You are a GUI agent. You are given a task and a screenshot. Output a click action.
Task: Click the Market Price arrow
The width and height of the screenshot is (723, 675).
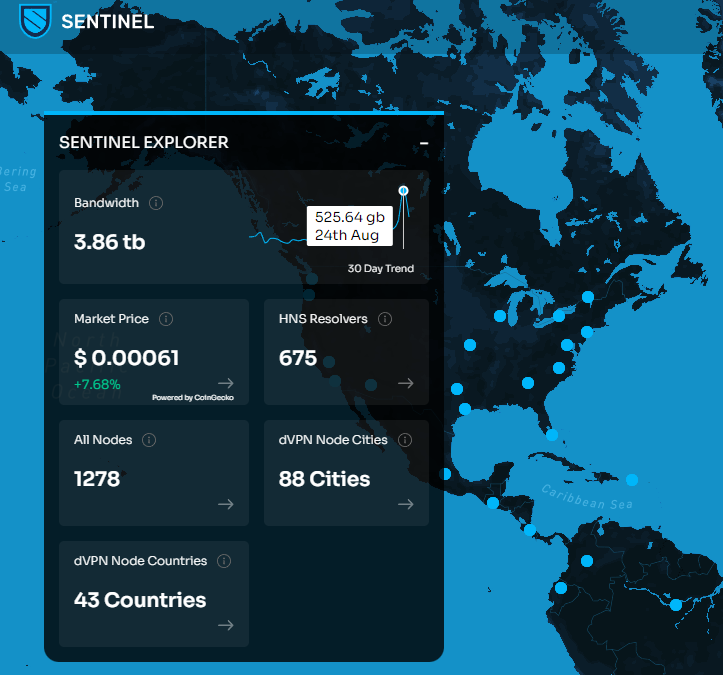[225, 383]
